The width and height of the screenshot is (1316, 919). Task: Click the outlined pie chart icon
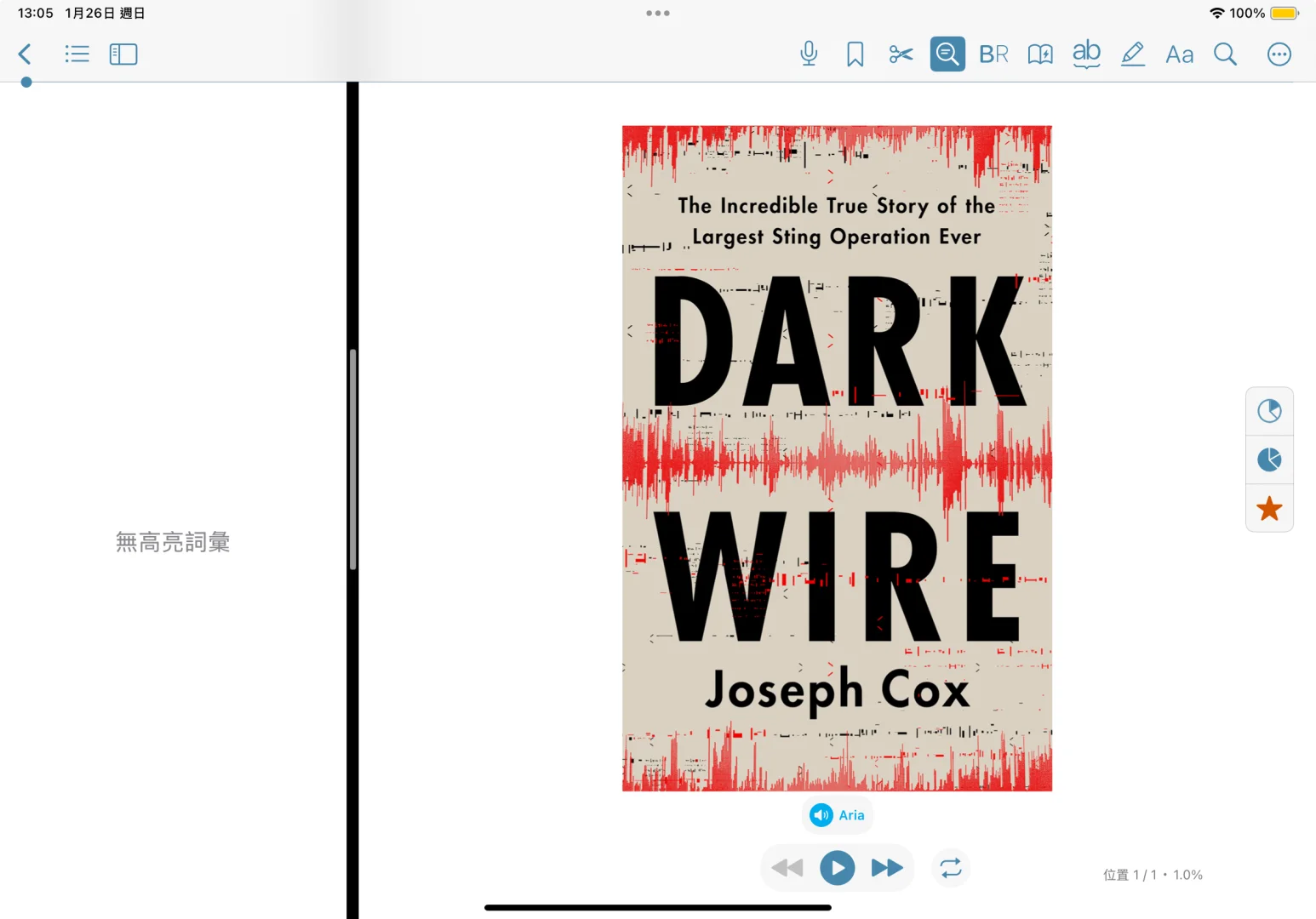1269,411
